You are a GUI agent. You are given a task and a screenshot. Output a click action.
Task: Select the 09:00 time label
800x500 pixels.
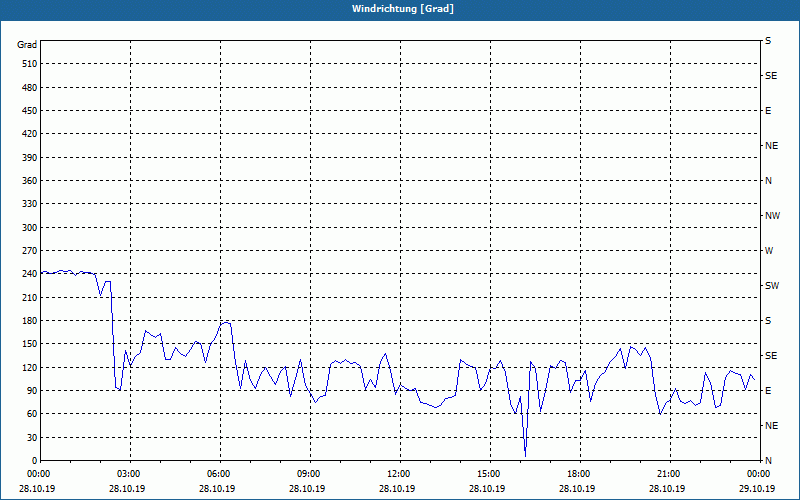coord(309,474)
